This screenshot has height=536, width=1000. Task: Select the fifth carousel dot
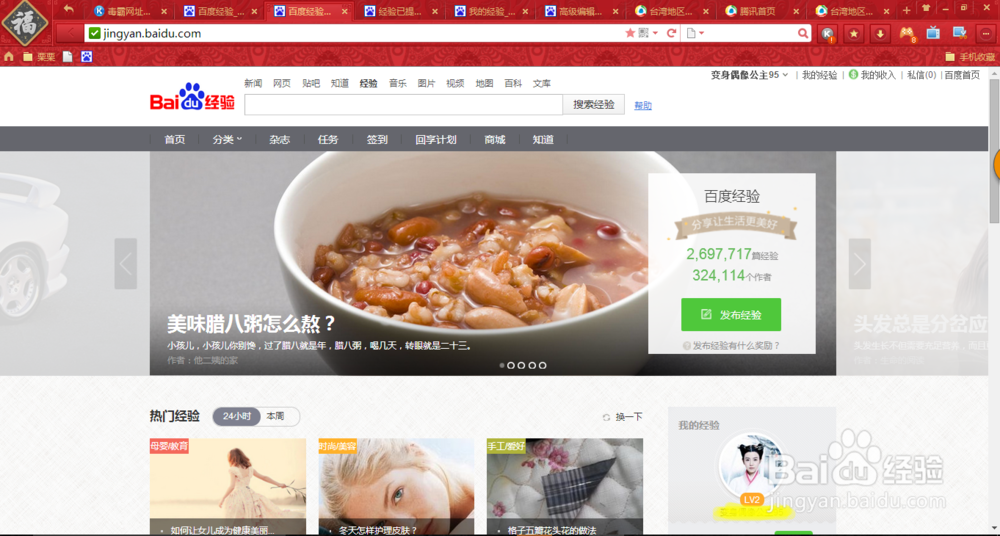(542, 366)
